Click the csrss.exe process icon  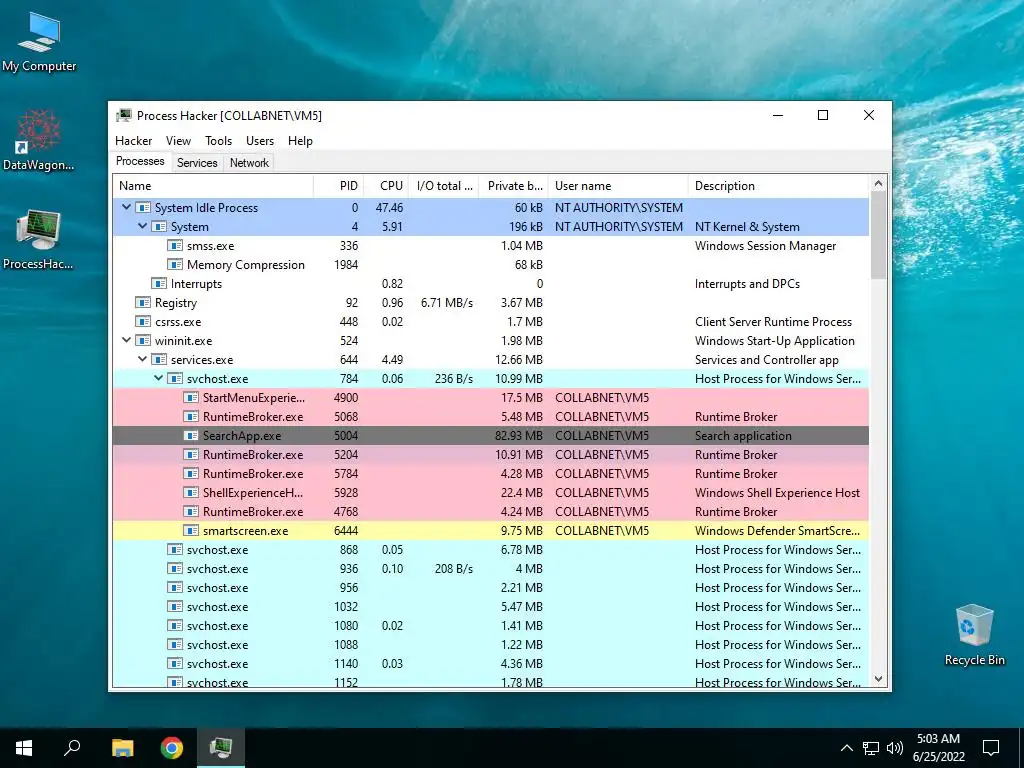(142, 321)
